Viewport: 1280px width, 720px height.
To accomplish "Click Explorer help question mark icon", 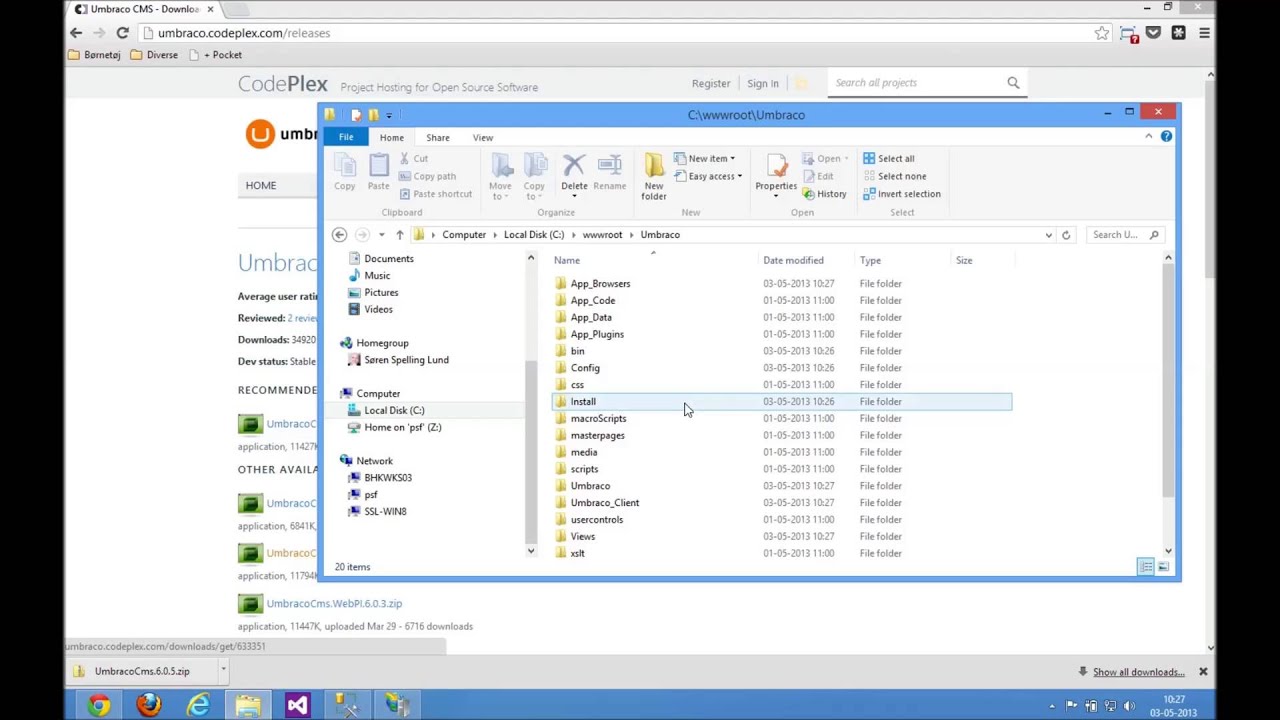I will coord(1166,136).
